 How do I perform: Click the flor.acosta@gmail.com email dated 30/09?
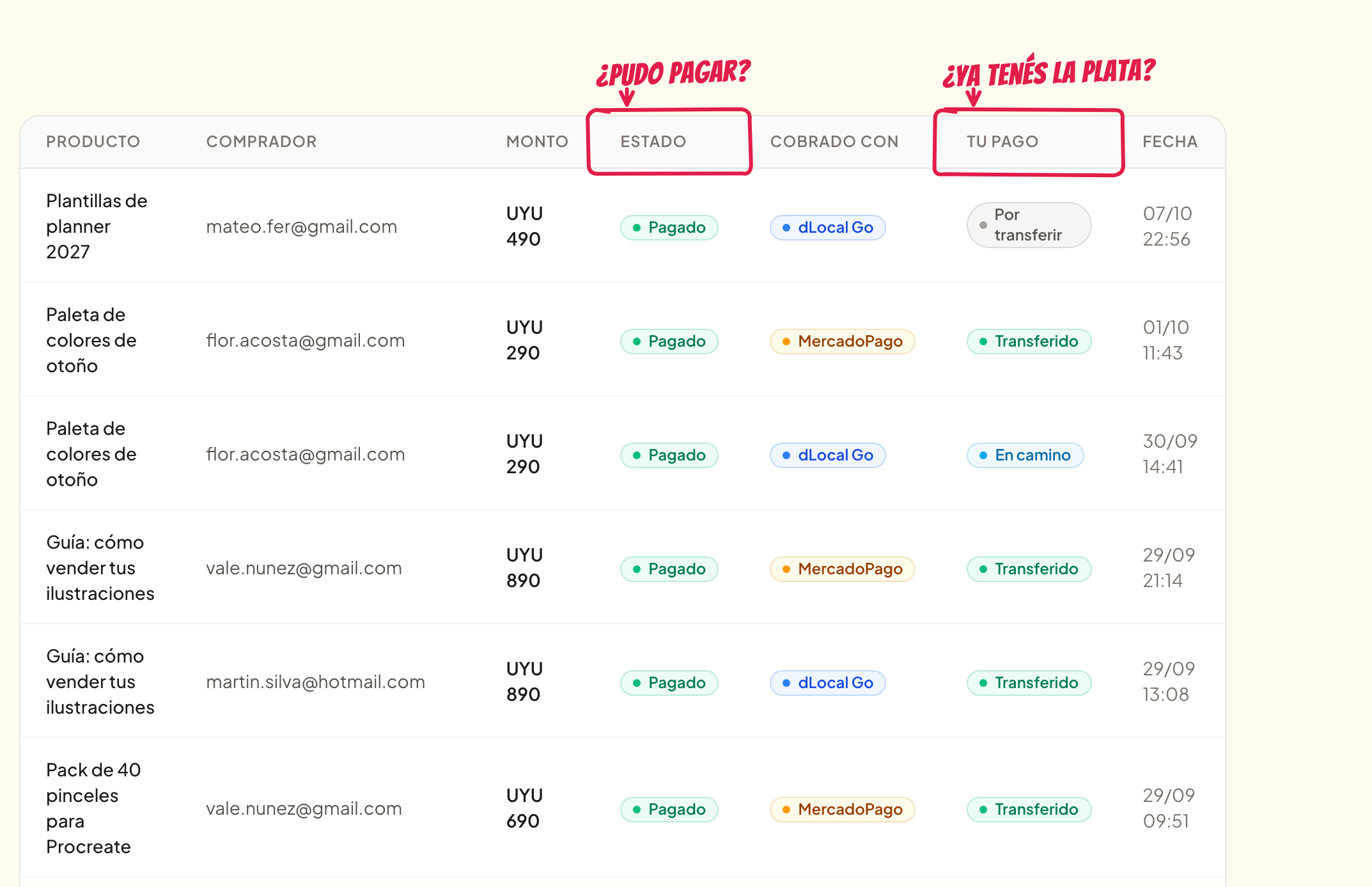[x=305, y=454]
